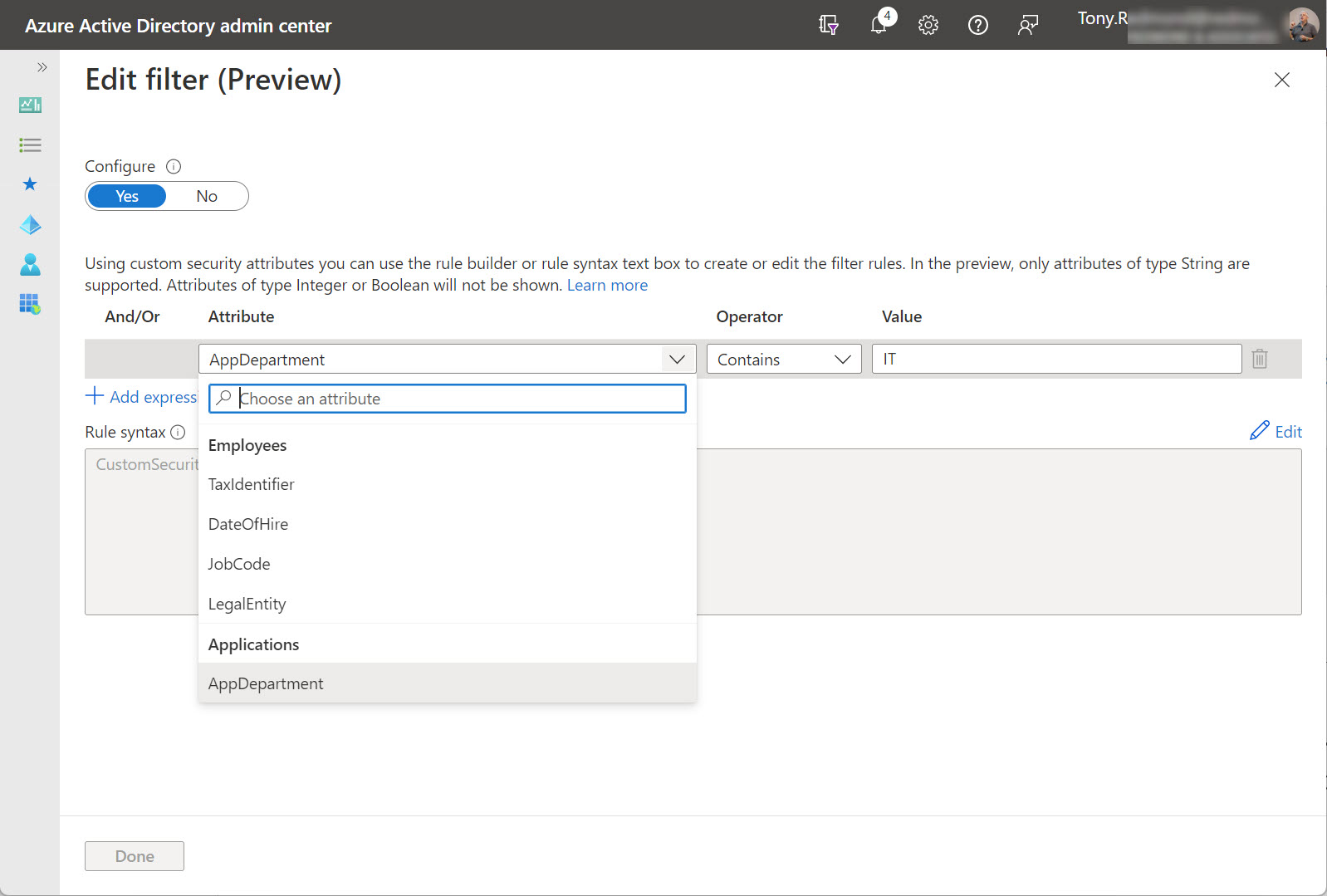Select the LegalEntity attribute
This screenshot has height=896, width=1327.
click(448, 604)
